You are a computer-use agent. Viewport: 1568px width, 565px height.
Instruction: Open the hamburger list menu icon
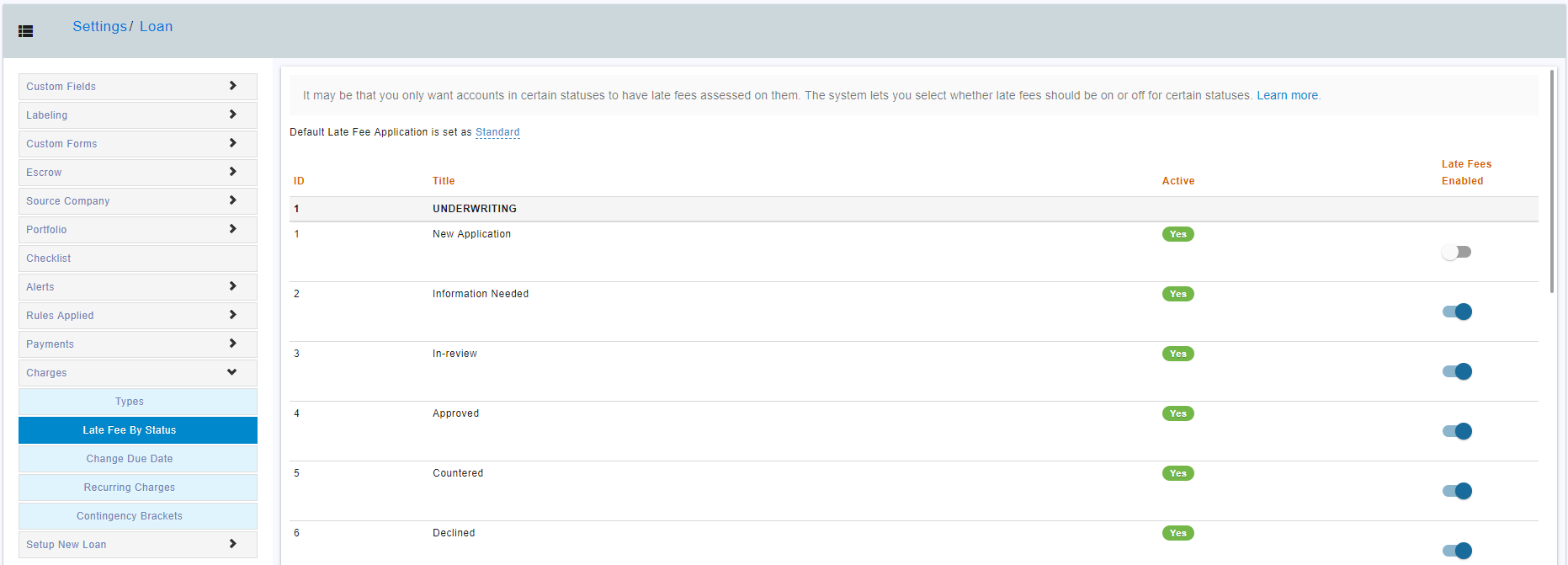click(26, 31)
